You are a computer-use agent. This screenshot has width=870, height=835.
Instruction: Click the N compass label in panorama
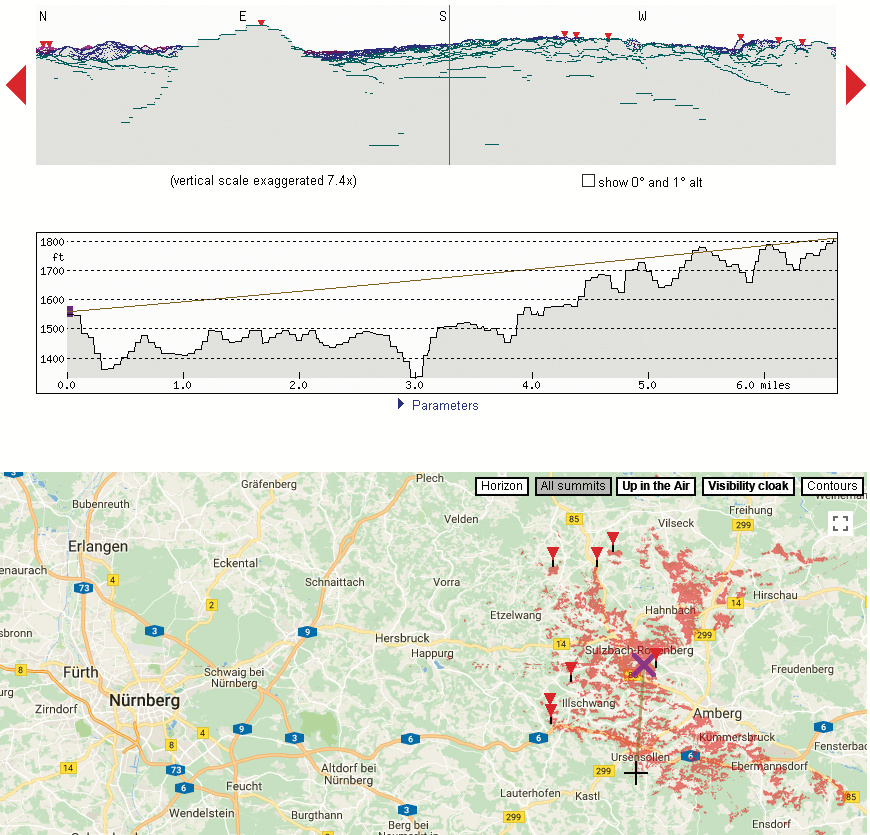coord(43,17)
